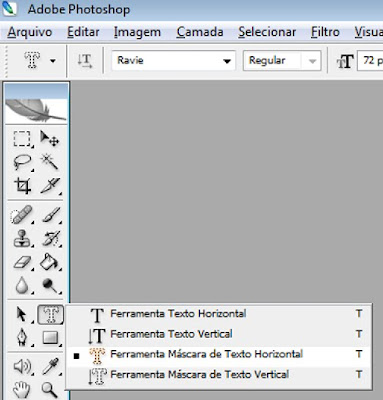The width and height of the screenshot is (383, 400).
Task: Select the Rectangular Marquee tool
Action: pyautogui.click(x=22, y=138)
